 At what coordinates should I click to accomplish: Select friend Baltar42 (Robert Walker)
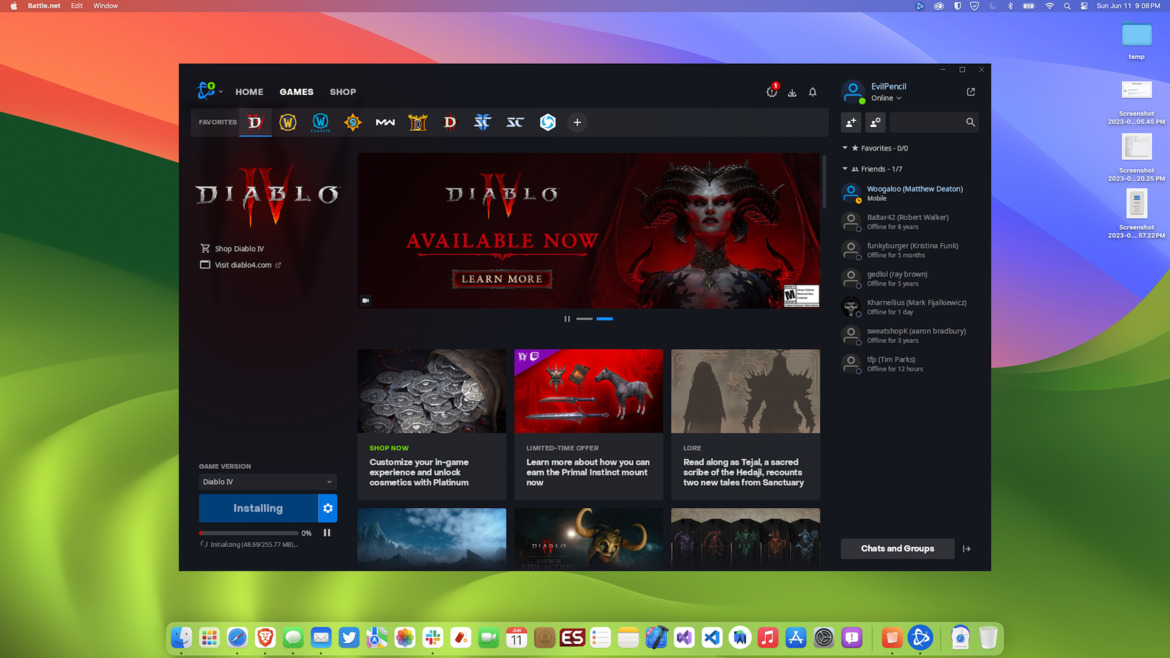click(910, 222)
